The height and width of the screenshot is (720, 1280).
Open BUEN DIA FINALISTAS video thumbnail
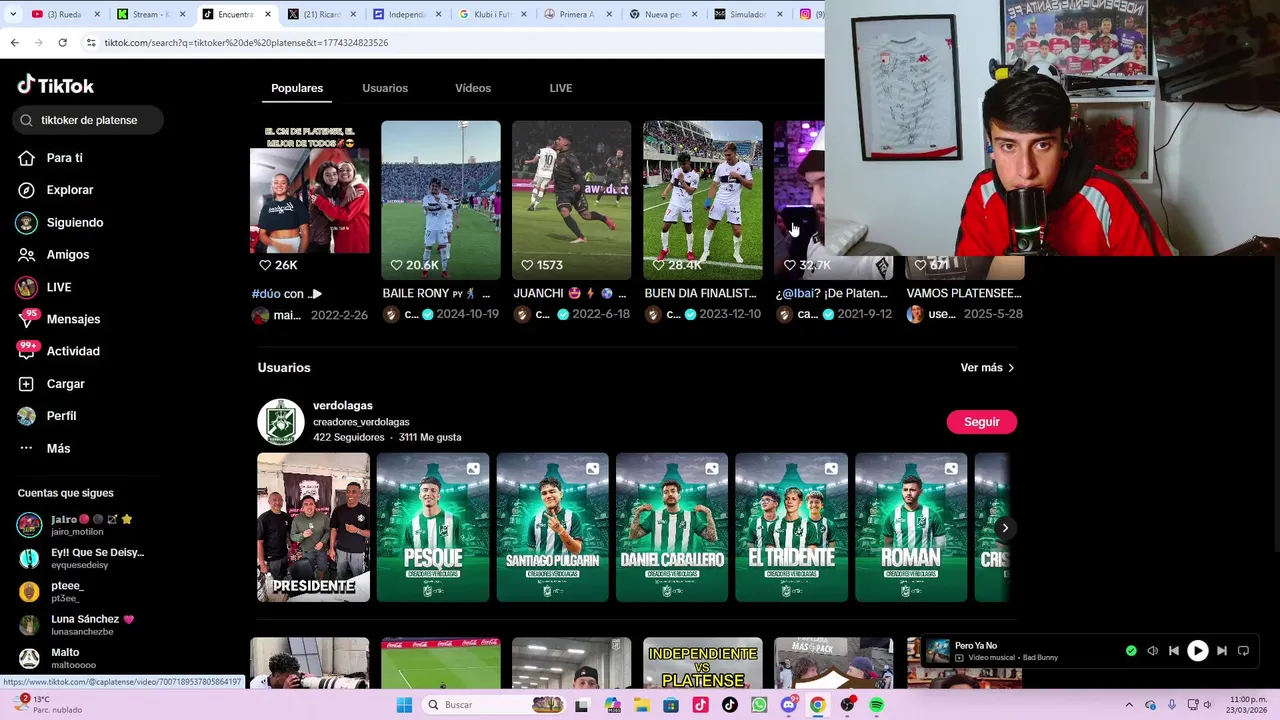703,200
